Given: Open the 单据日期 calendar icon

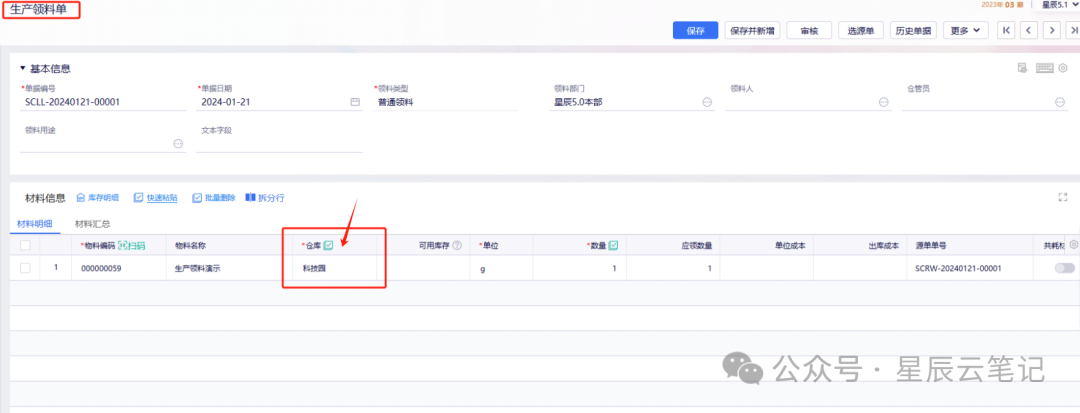Looking at the screenshot, I should pos(355,102).
